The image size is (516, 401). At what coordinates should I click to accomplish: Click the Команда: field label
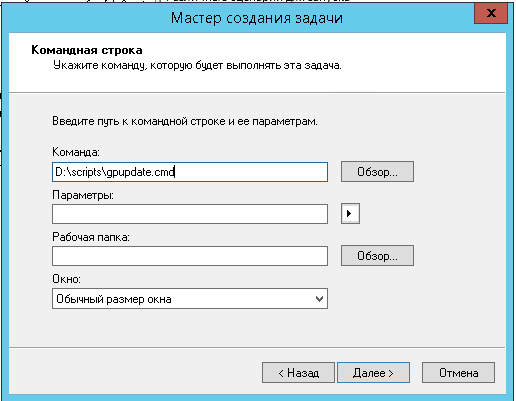coord(76,152)
